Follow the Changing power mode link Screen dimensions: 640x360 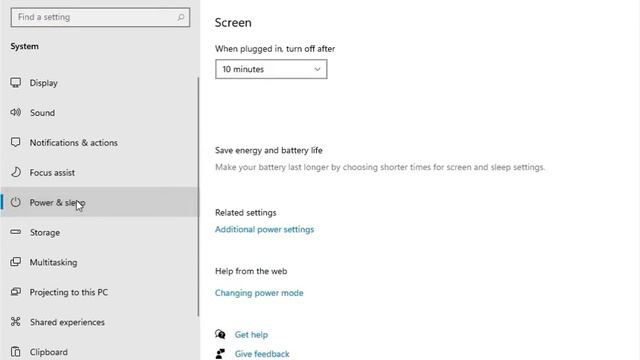pos(259,293)
